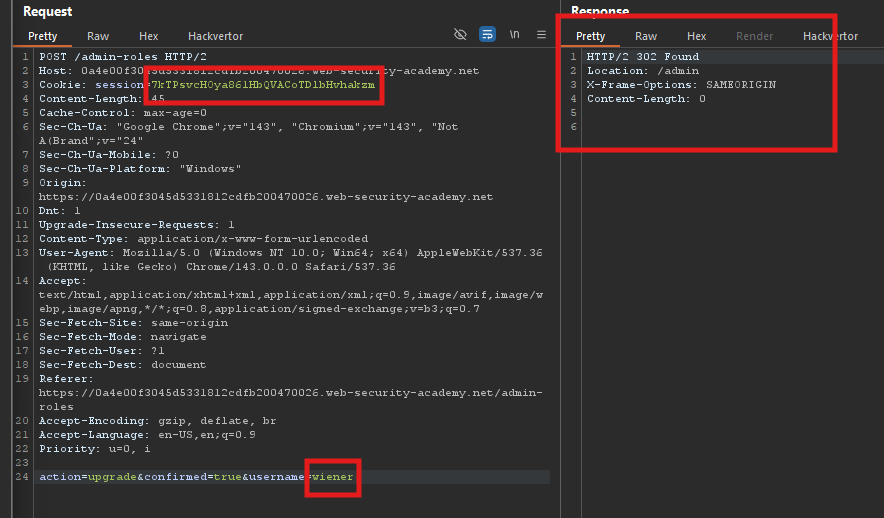This screenshot has width=884, height=518.
Task: Click the Sec-Fetch-Mode: navigate header
Action: [x=122, y=337]
